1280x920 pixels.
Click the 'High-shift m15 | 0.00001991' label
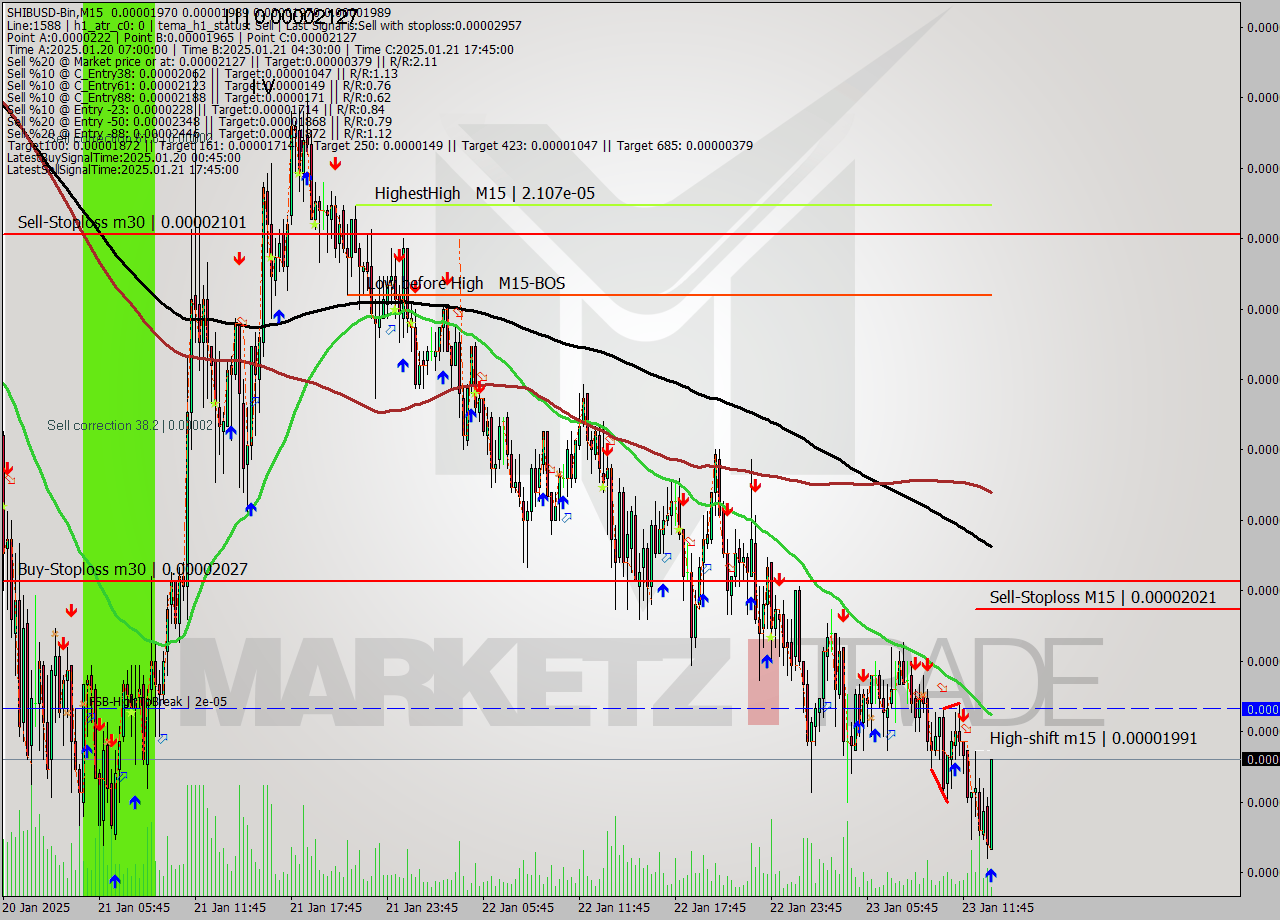coord(1093,738)
